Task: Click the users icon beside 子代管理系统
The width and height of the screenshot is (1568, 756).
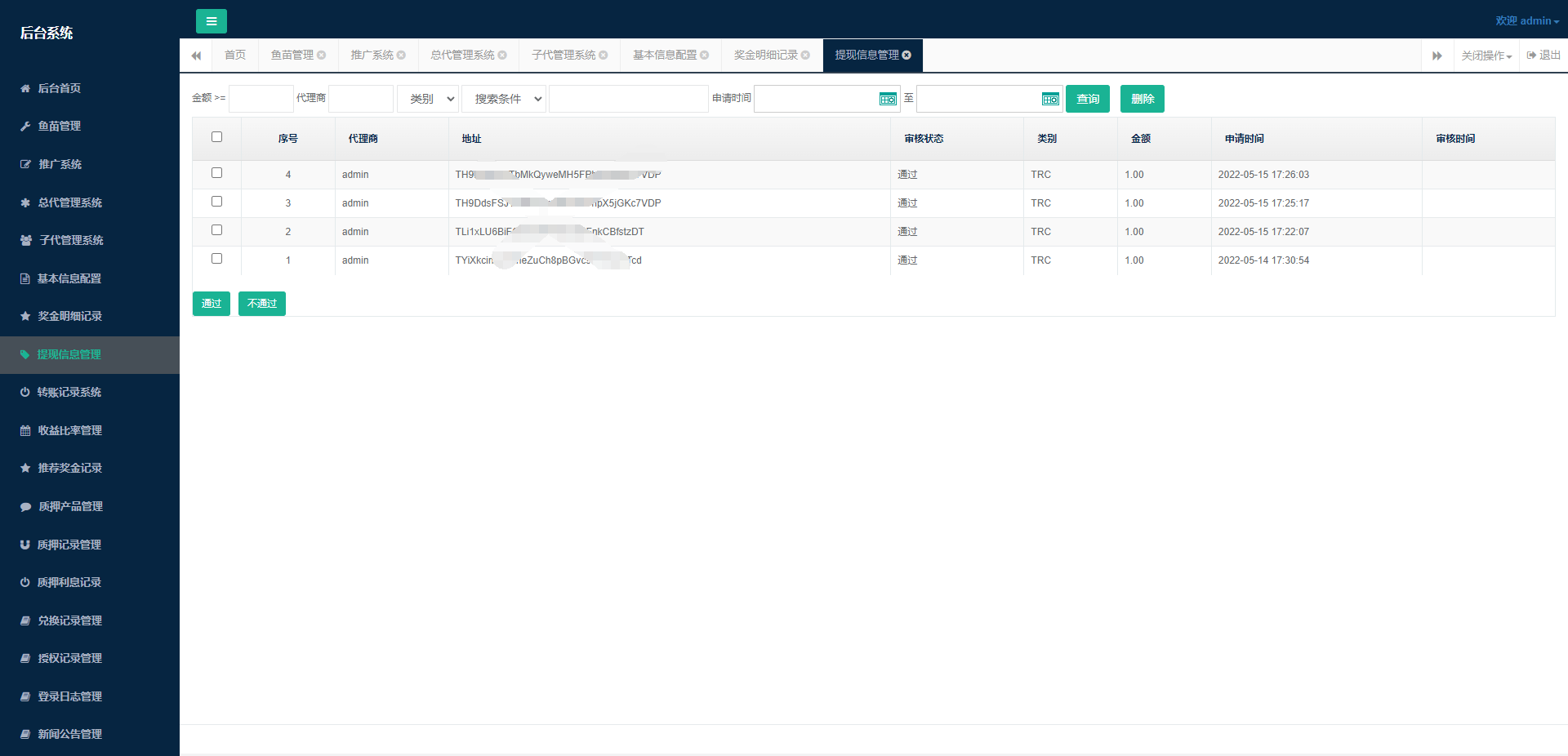Action: pos(26,240)
